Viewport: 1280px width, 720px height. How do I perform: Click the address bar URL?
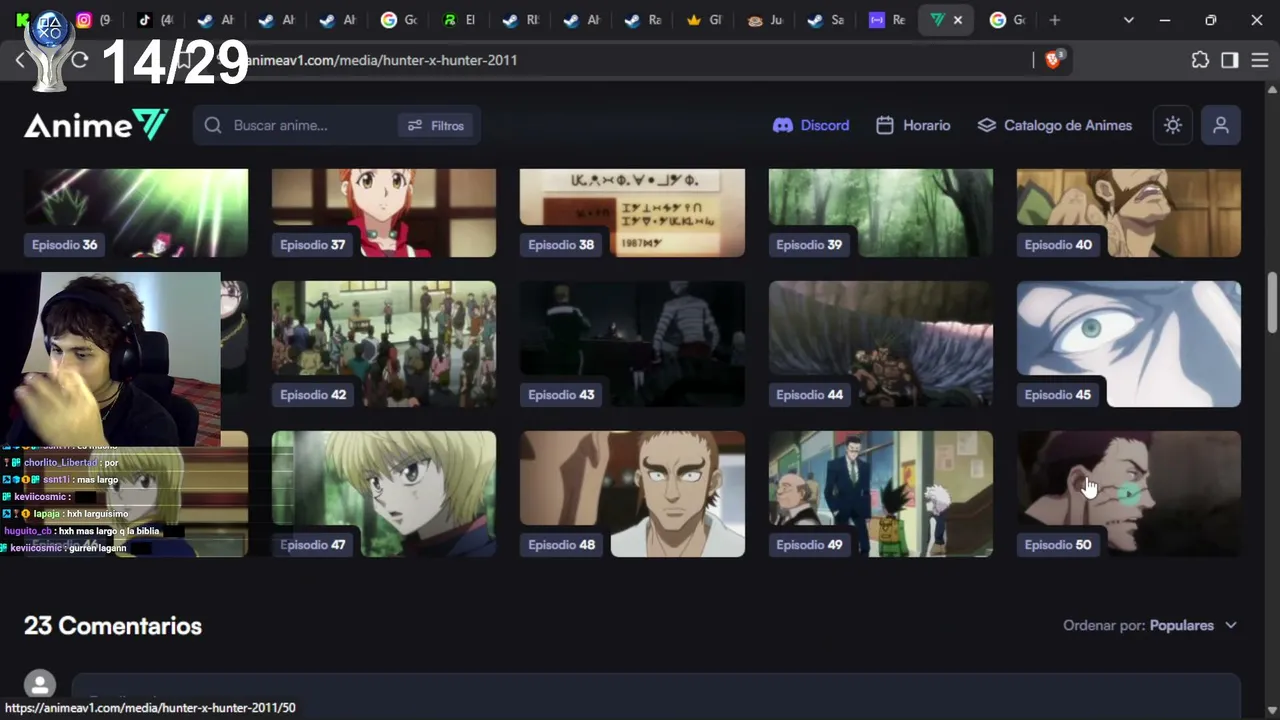point(383,60)
